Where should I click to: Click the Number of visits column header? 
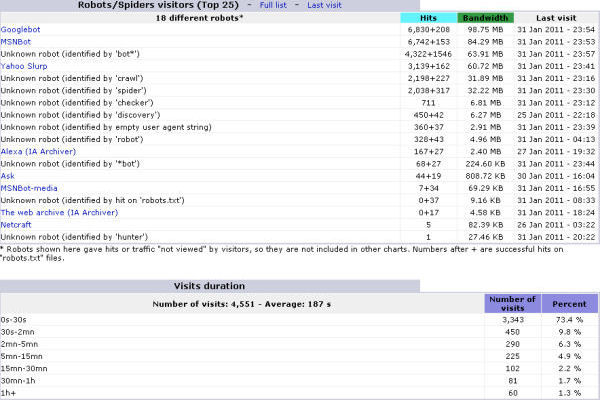click(512, 304)
